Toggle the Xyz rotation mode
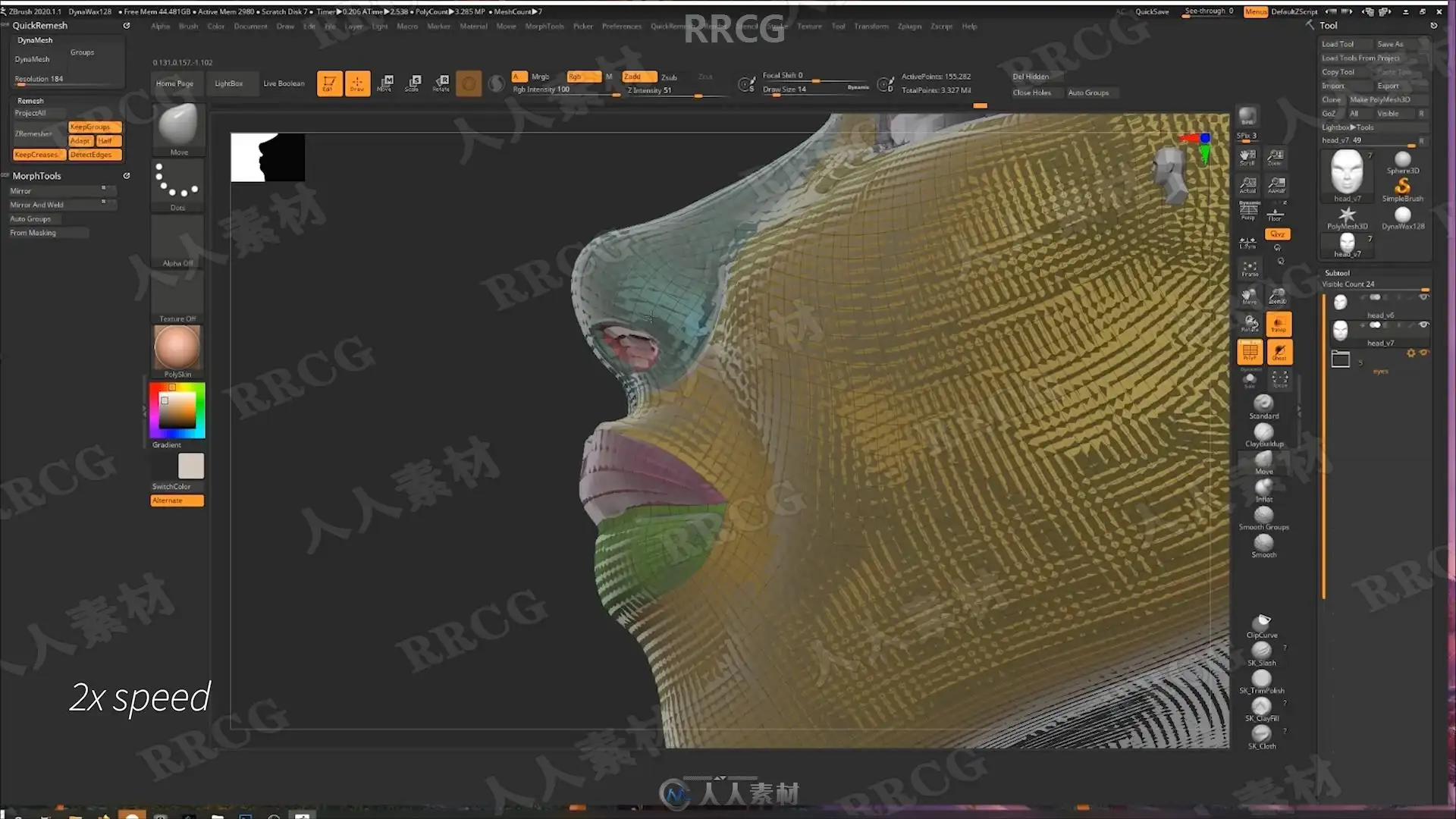The image size is (1456, 819). point(1278,234)
